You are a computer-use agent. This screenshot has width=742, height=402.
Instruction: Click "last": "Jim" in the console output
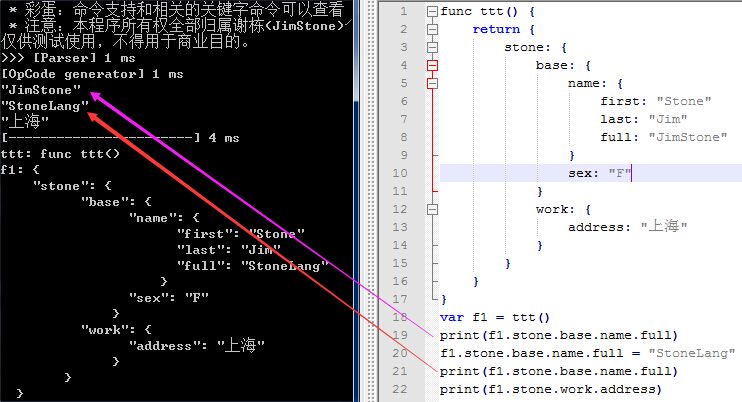click(229, 250)
